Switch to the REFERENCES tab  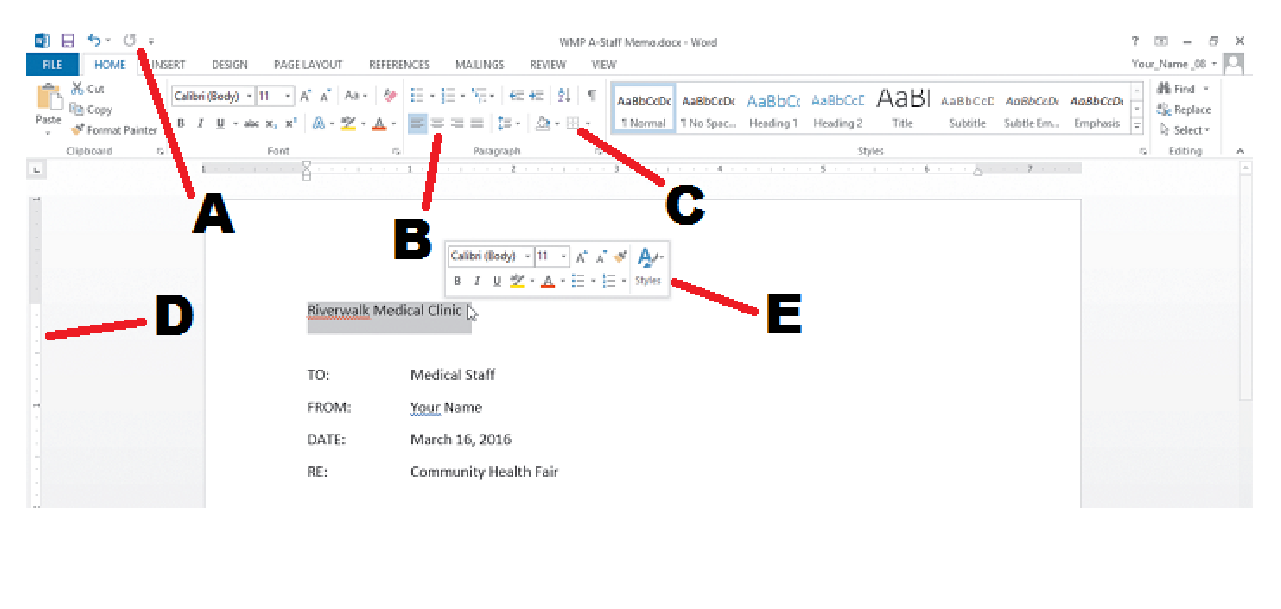[399, 64]
